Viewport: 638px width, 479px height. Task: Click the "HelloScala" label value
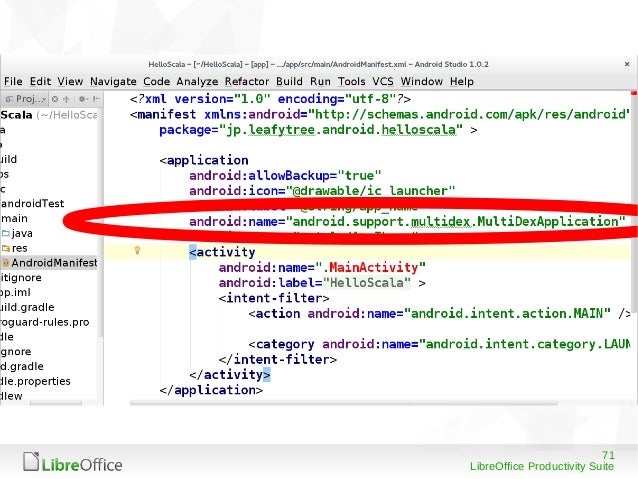pyautogui.click(x=366, y=283)
